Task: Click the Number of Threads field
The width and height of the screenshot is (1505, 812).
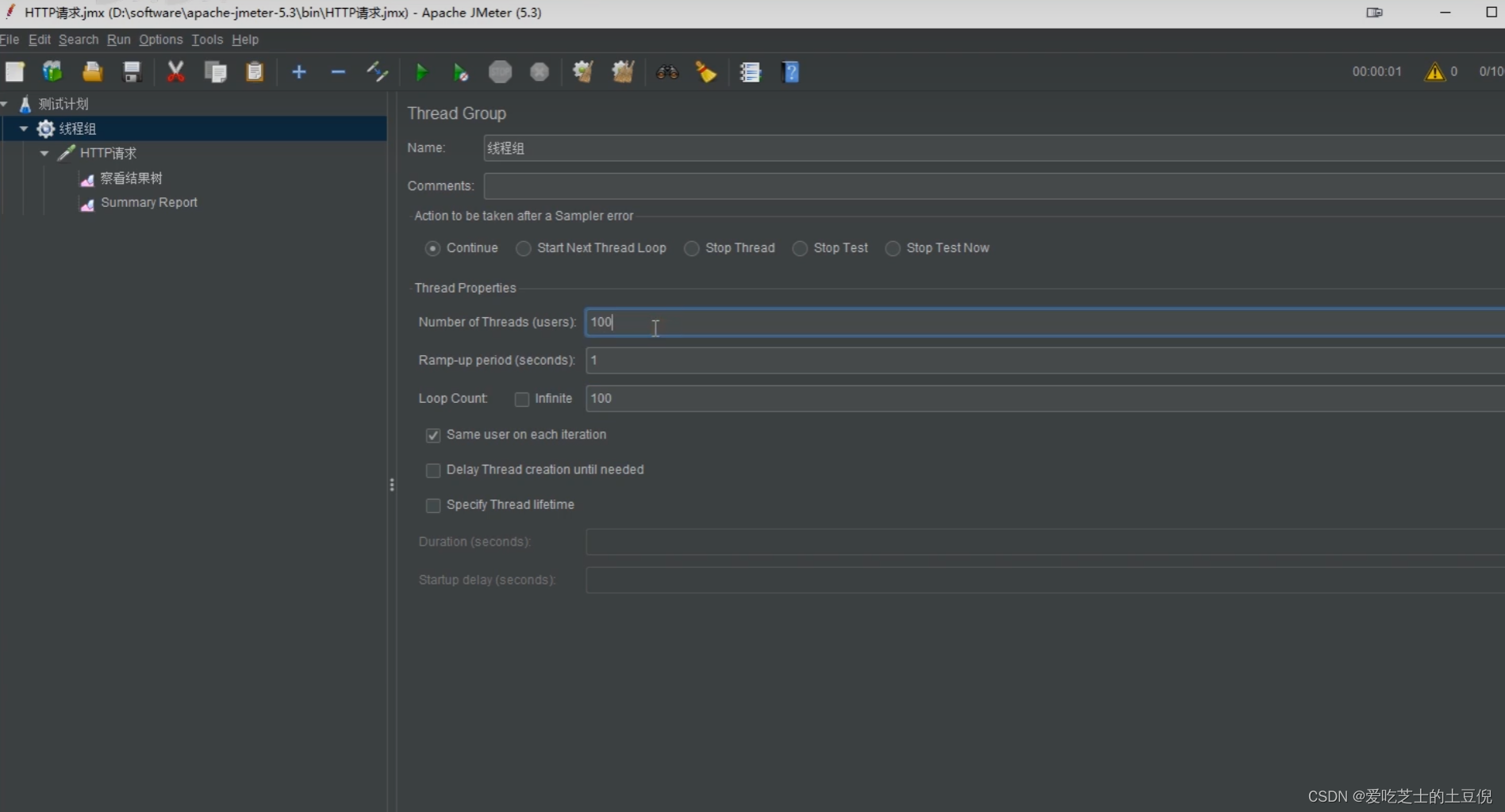Action: point(1044,322)
